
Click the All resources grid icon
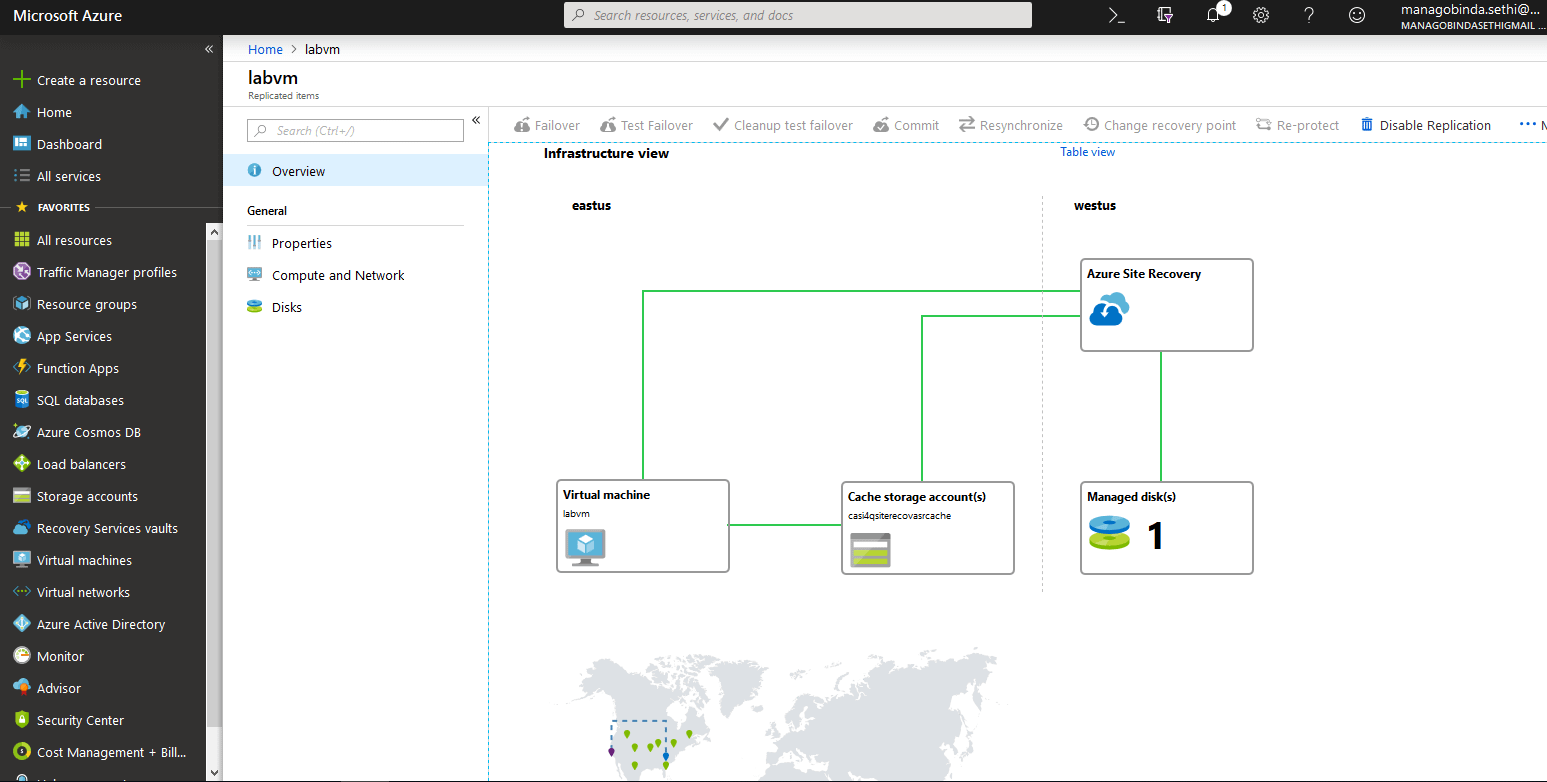(21, 240)
